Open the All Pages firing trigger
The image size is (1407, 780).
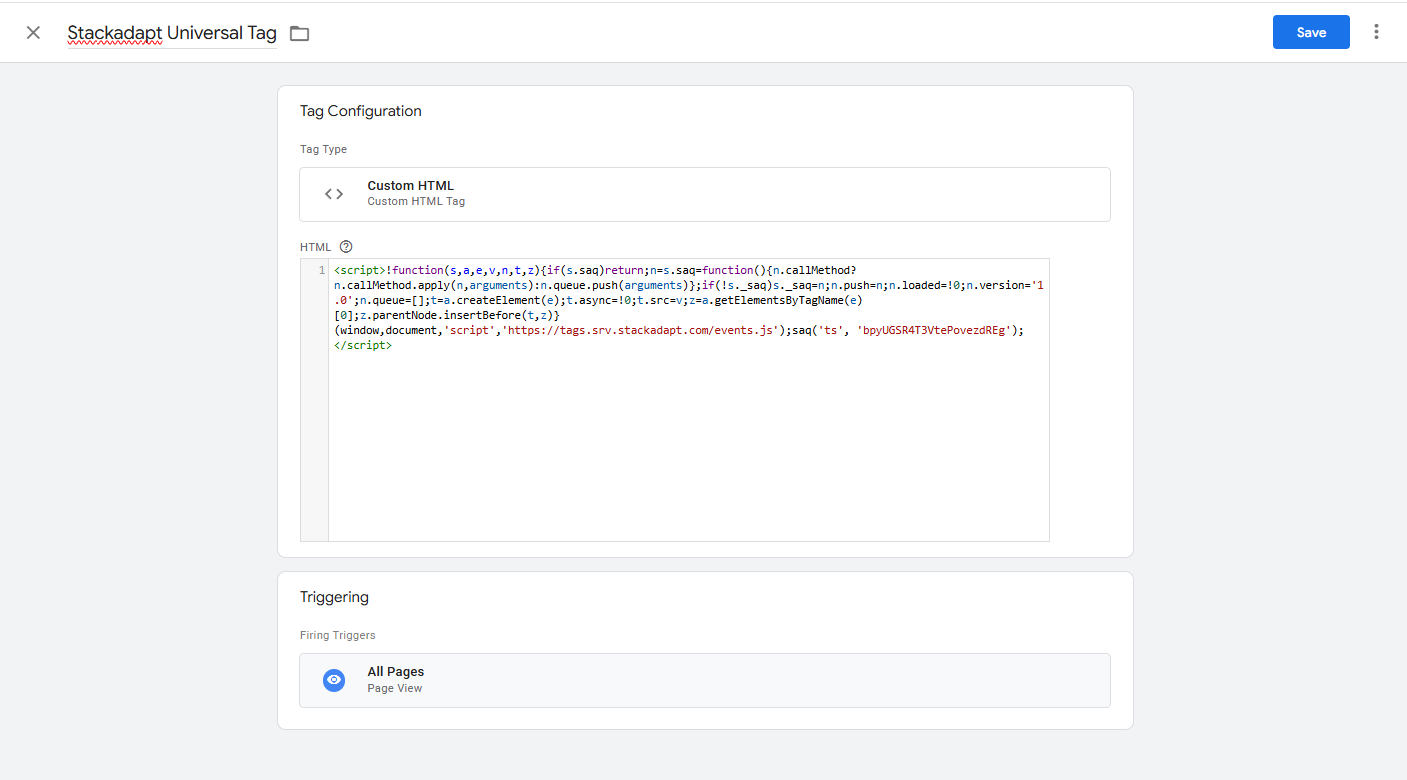pos(705,680)
